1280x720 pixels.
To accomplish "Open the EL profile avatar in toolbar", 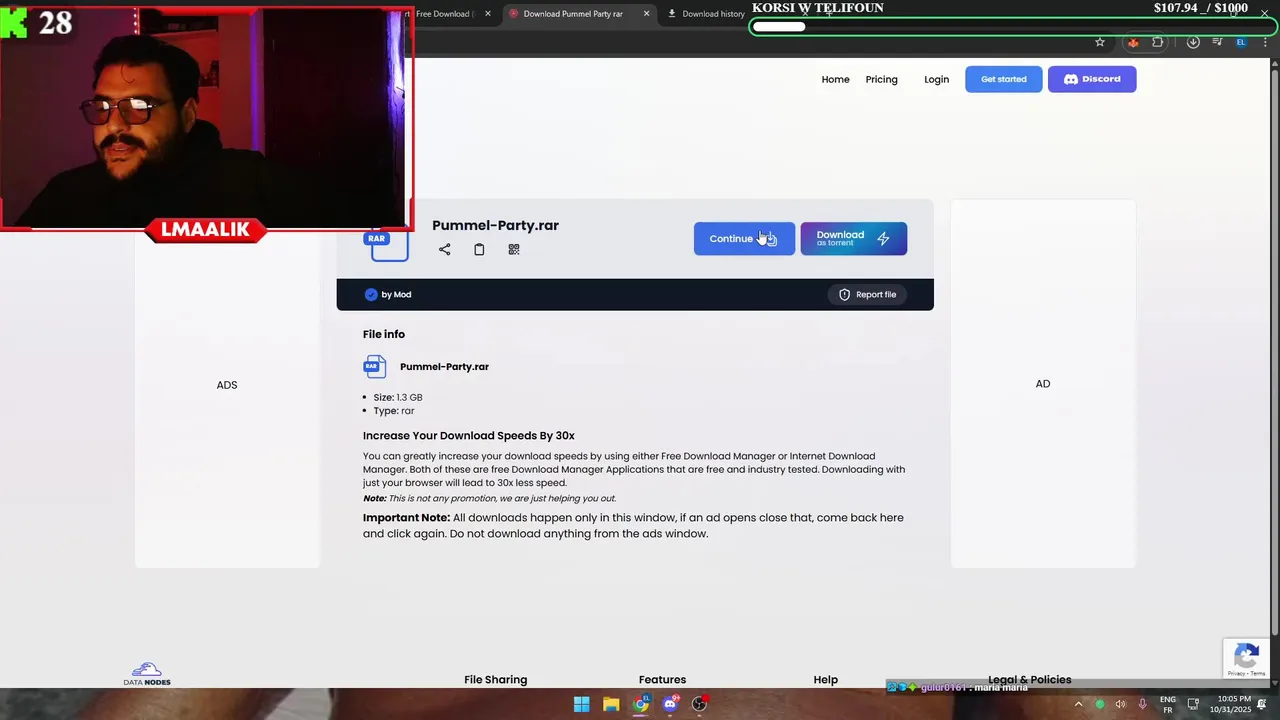I will [x=1241, y=42].
